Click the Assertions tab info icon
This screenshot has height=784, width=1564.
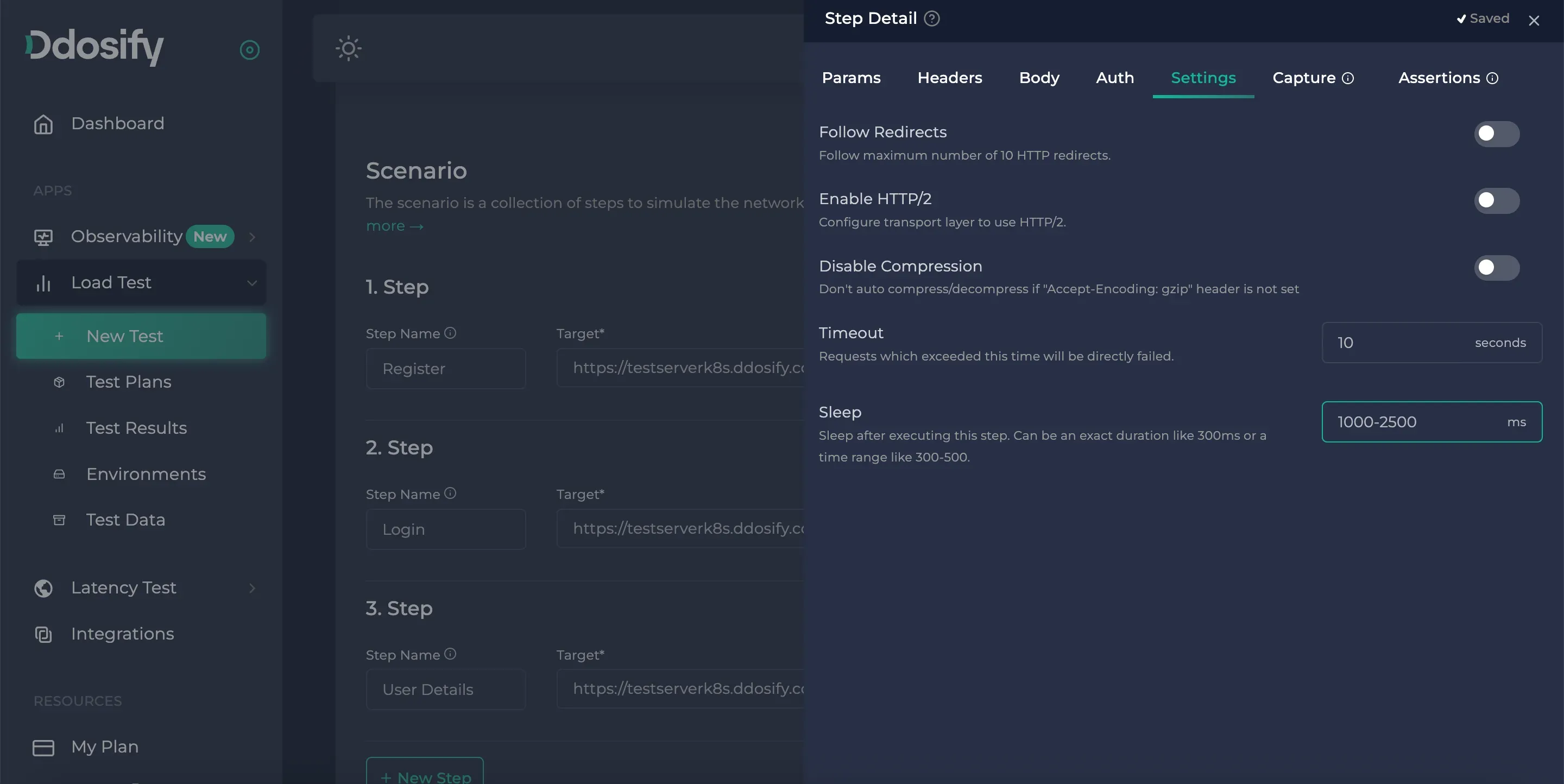tap(1492, 78)
